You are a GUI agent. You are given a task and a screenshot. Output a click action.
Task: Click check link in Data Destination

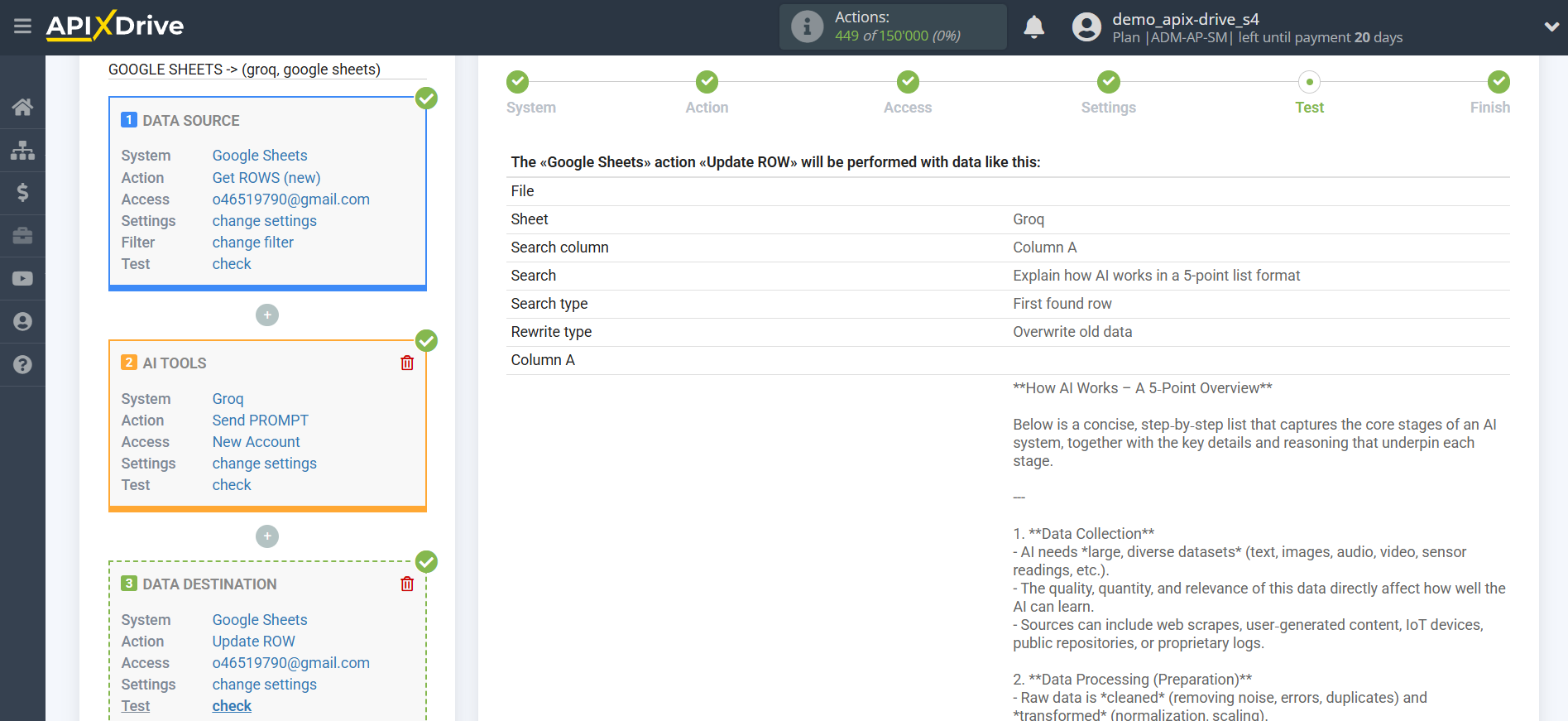point(232,706)
